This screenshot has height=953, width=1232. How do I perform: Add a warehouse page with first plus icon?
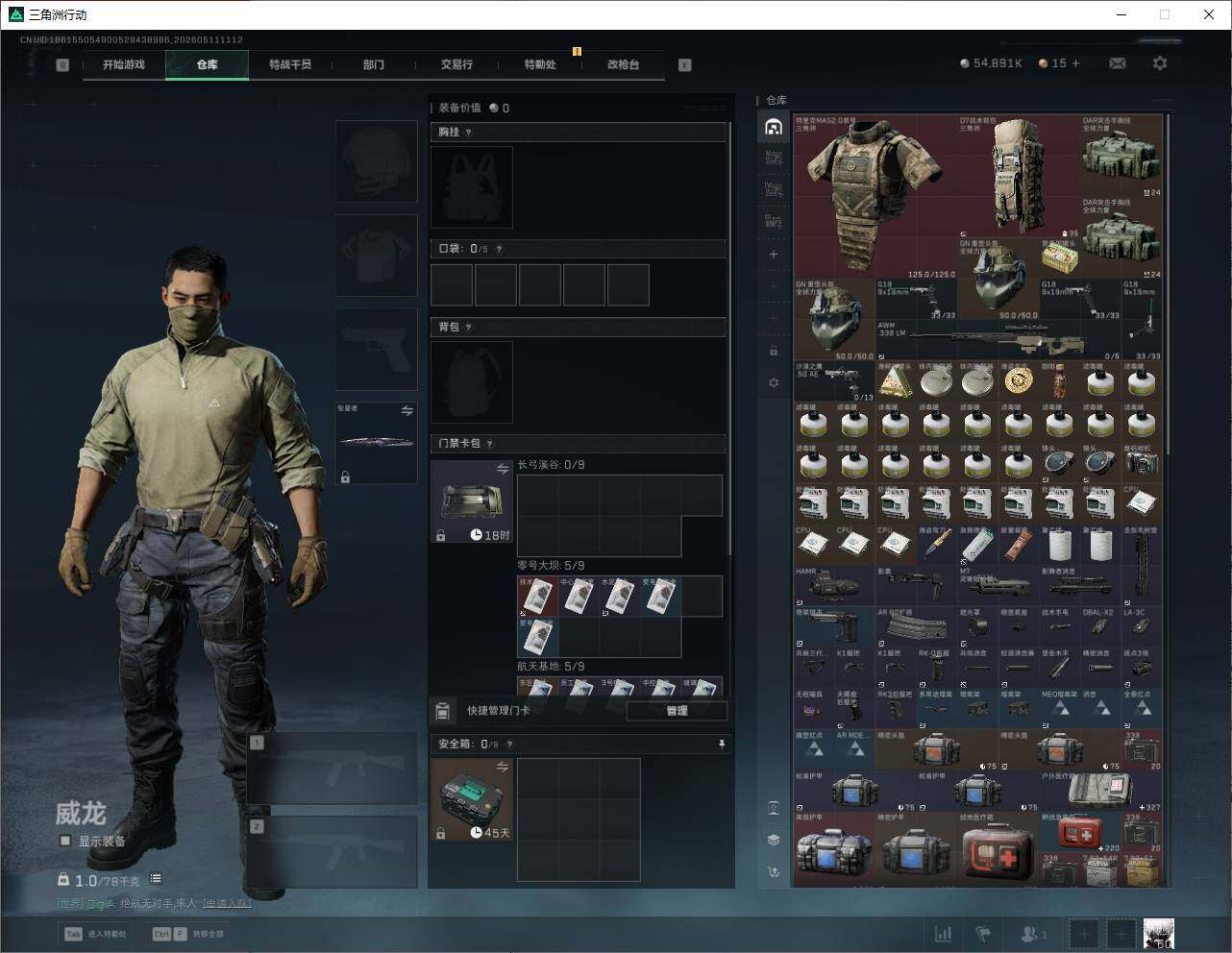(774, 255)
